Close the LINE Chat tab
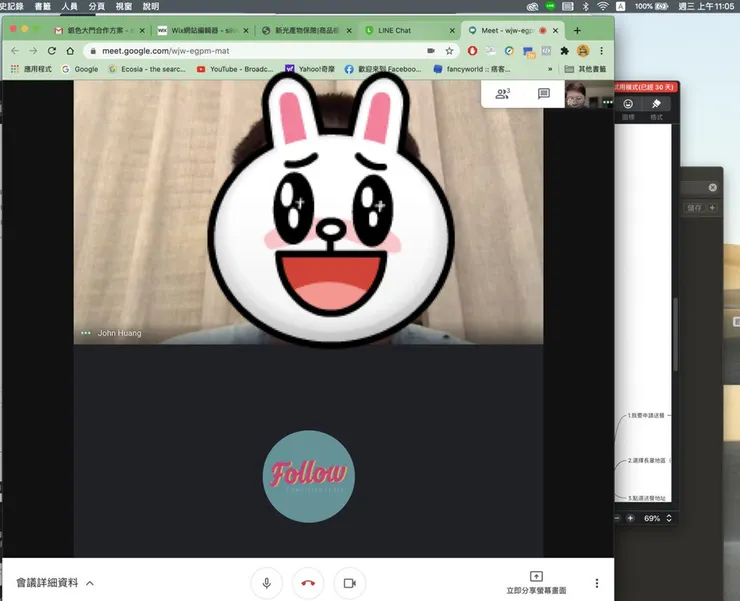Viewport: 740px width, 601px height. pyautogui.click(x=452, y=30)
